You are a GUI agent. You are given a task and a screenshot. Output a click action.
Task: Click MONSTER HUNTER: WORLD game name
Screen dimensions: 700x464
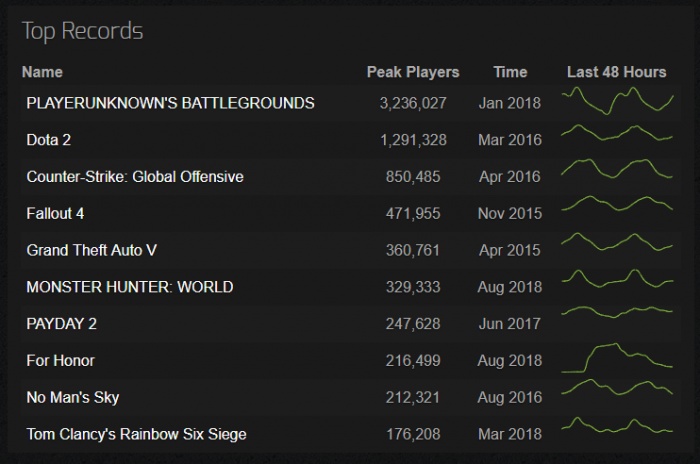click(129, 287)
